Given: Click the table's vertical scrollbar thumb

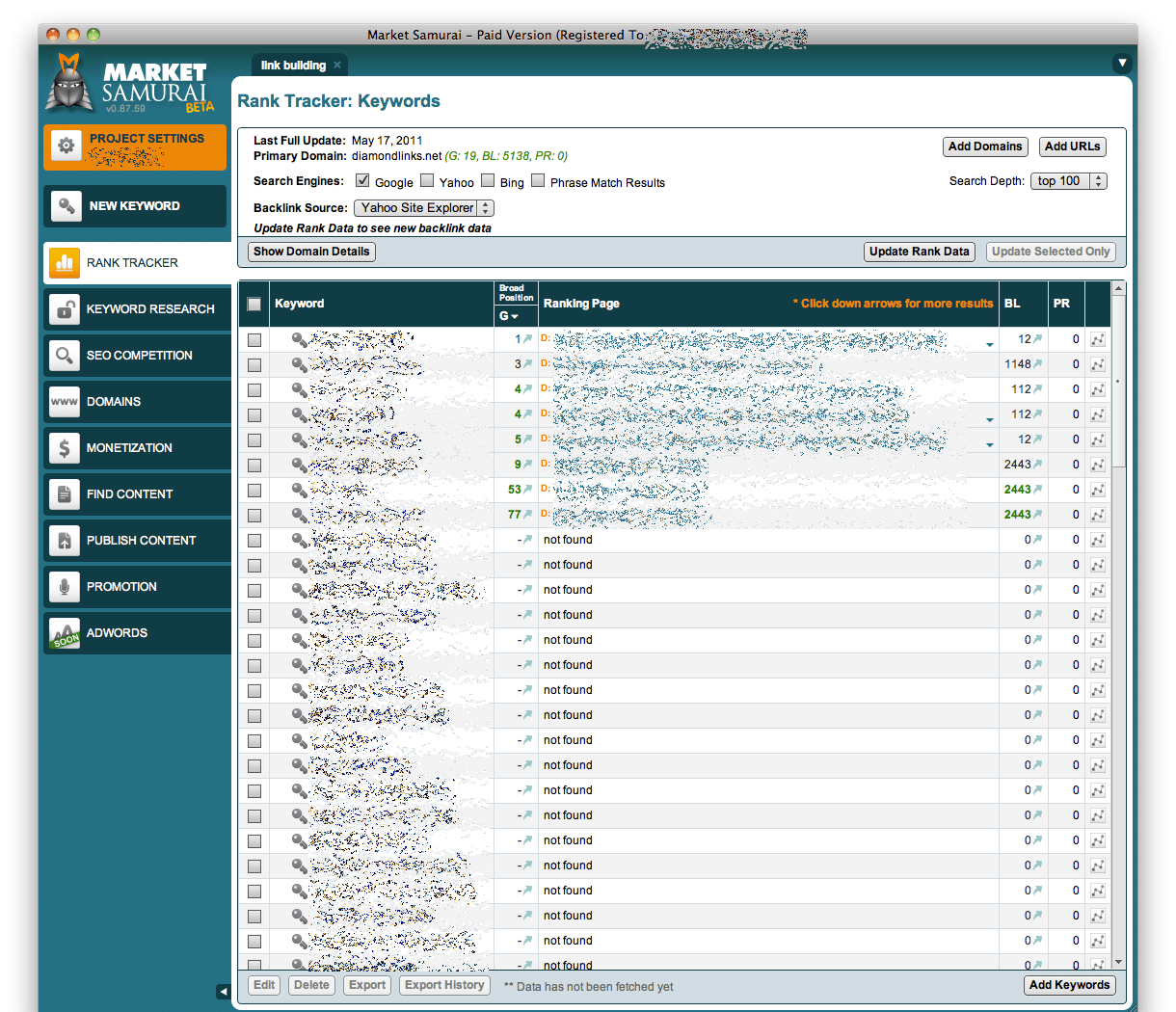Looking at the screenshot, I should point(1118,381).
